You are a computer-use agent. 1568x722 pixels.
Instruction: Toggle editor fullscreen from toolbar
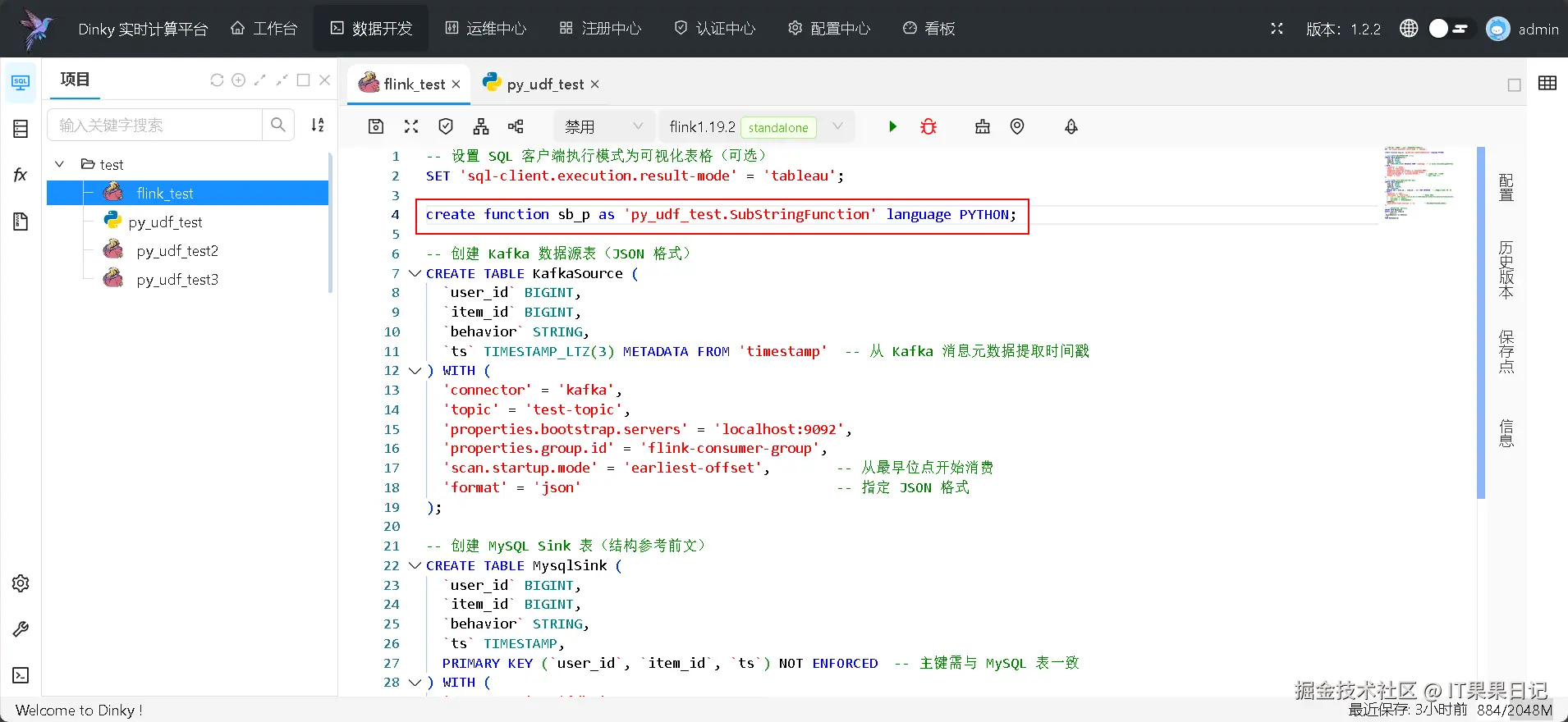coord(411,126)
